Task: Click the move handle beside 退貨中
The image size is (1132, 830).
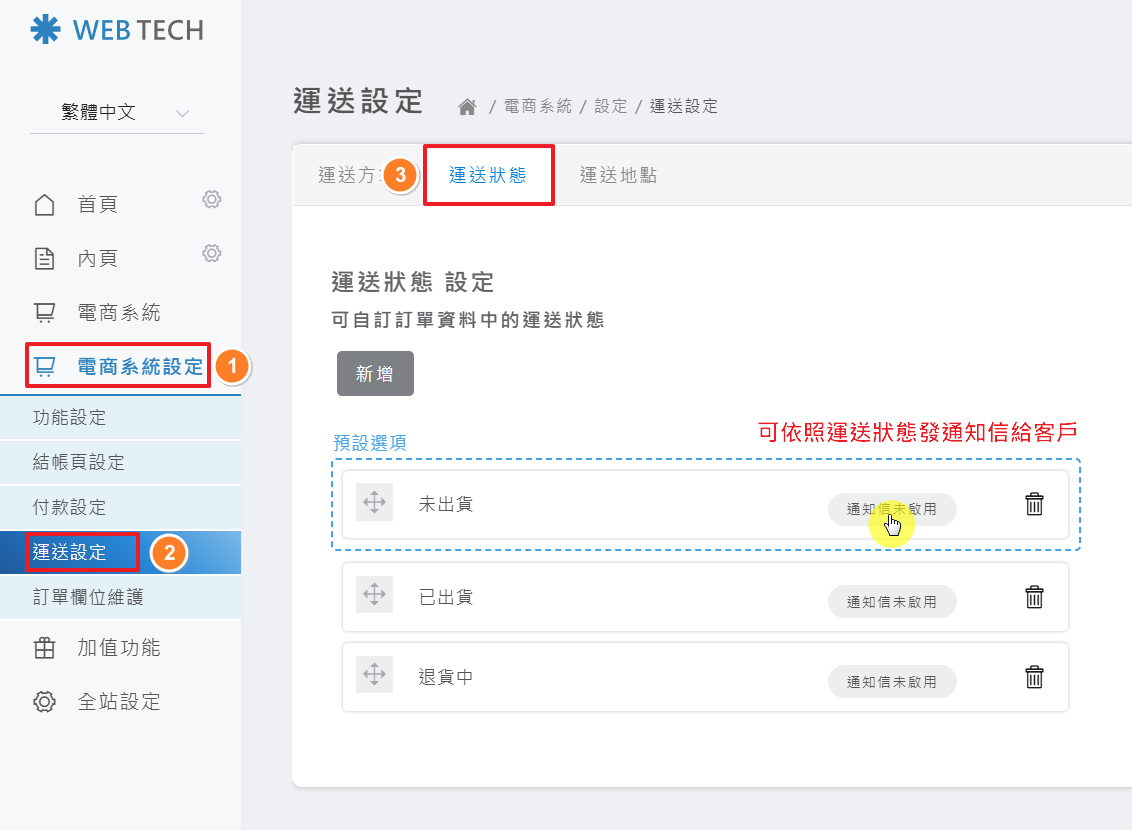Action: (x=374, y=675)
